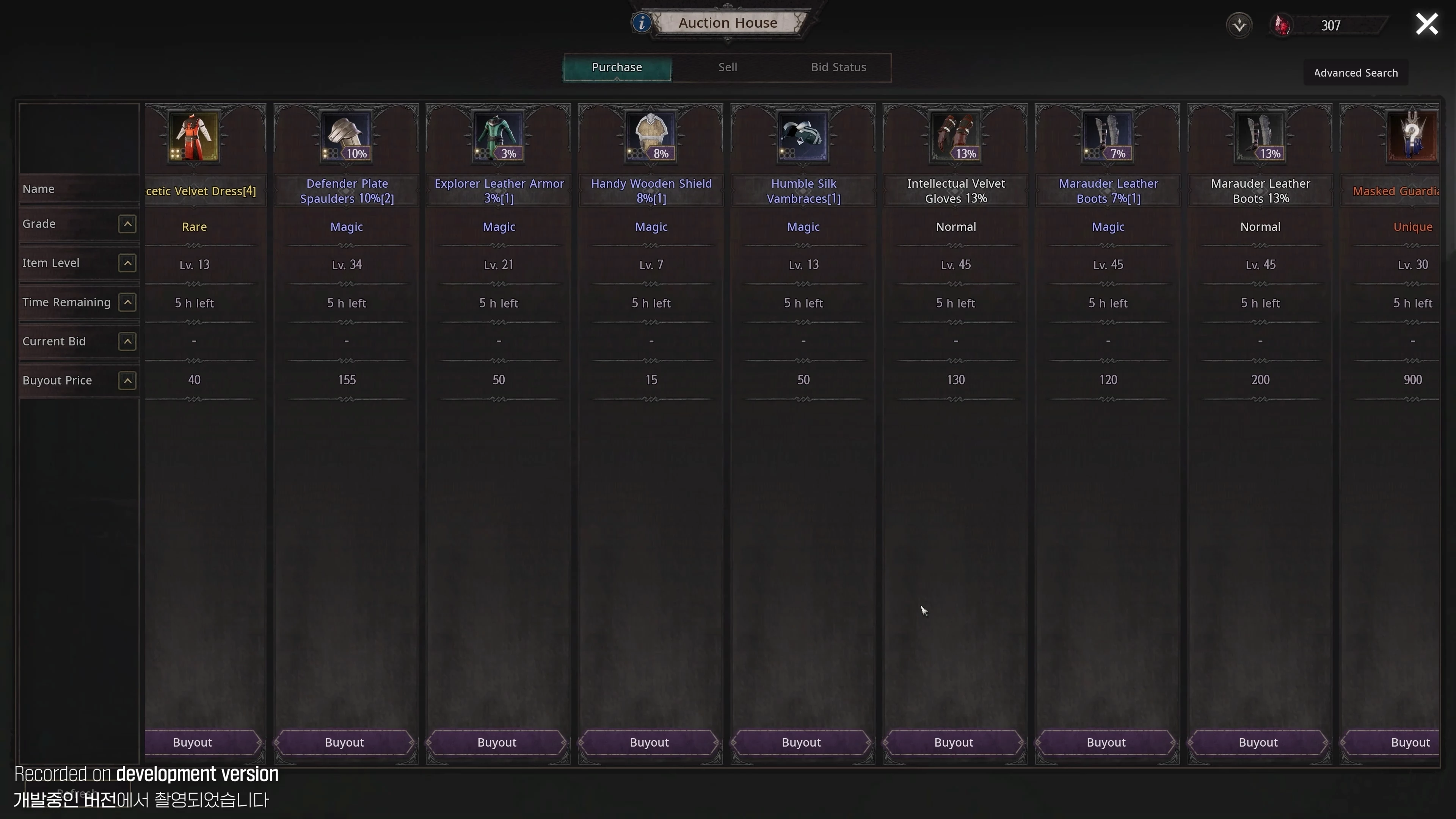1456x819 pixels.
Task: Toggle Current Bid sort arrow
Action: 127,341
